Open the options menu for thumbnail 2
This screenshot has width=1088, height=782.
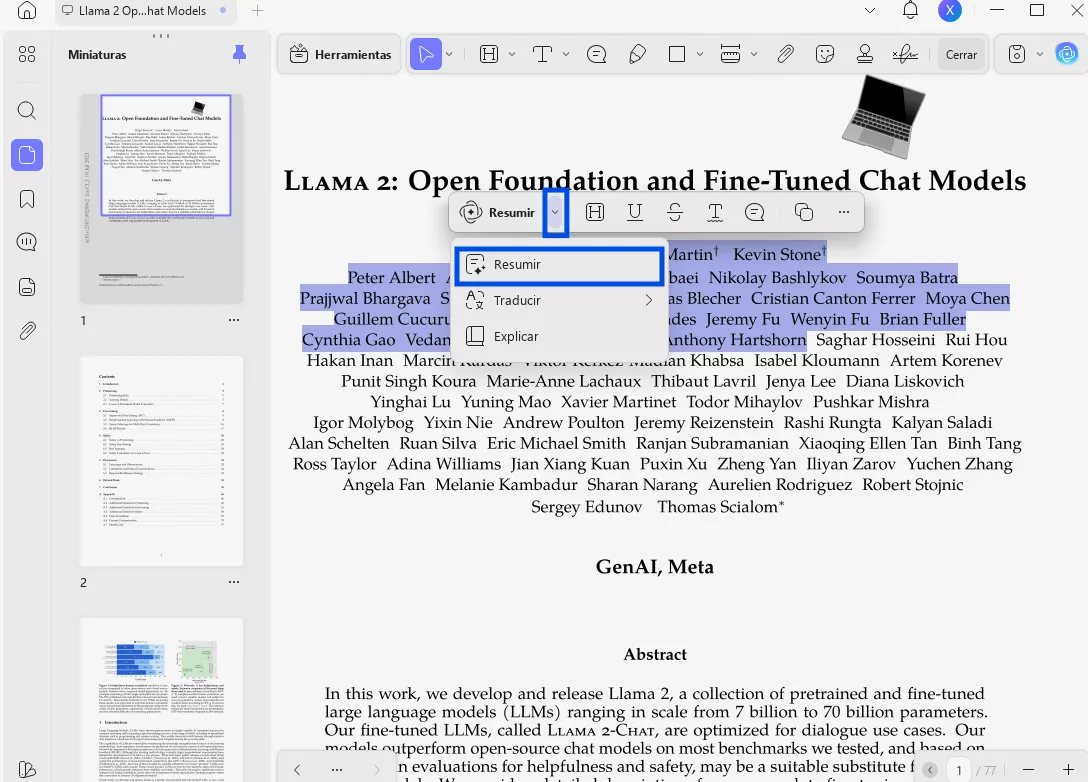click(234, 582)
